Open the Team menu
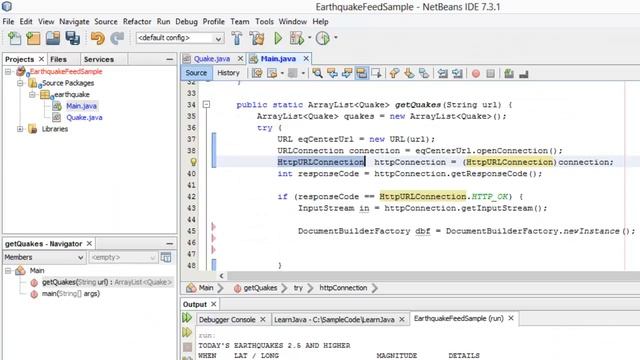This screenshot has width=640, height=360. point(240,22)
